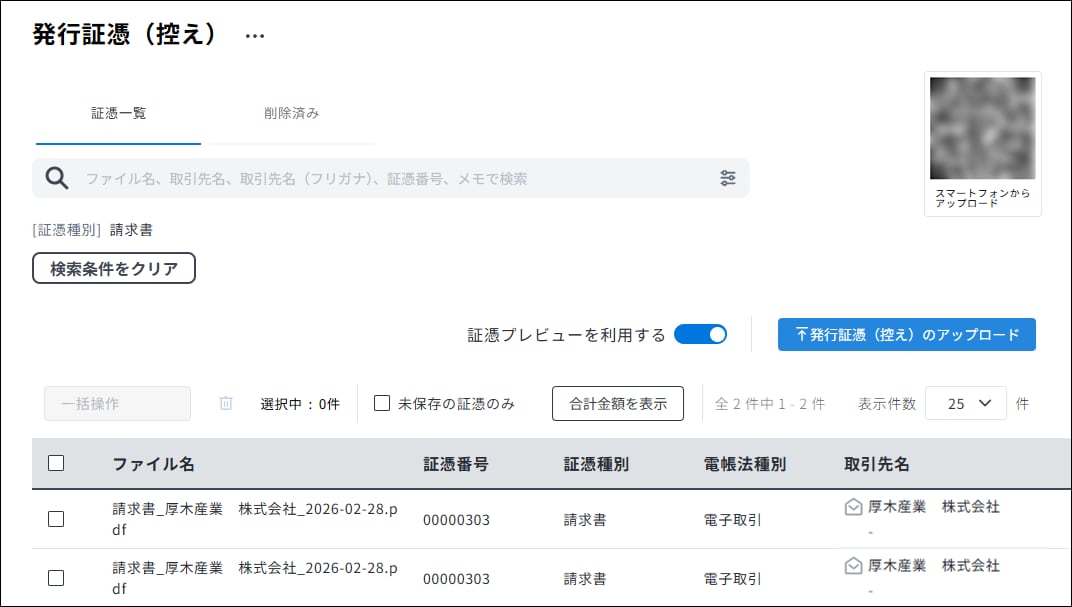1072x607 pixels.
Task: Click the [証憑種別] 請求書 filter condition text
Action: [x=92, y=230]
